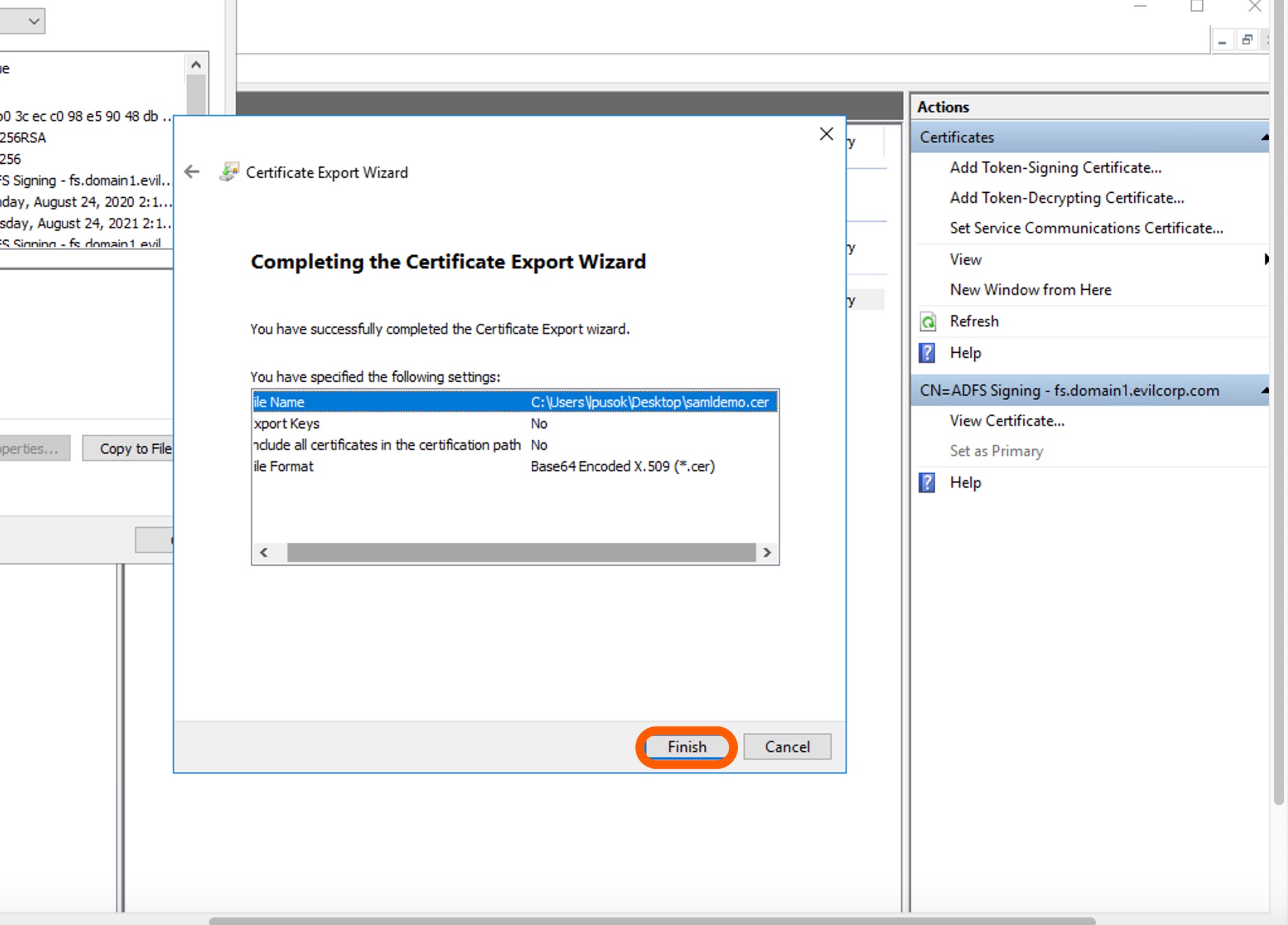Click the Certificate Export Wizard icon
This screenshot has width=1288, height=925.
pyautogui.click(x=229, y=171)
